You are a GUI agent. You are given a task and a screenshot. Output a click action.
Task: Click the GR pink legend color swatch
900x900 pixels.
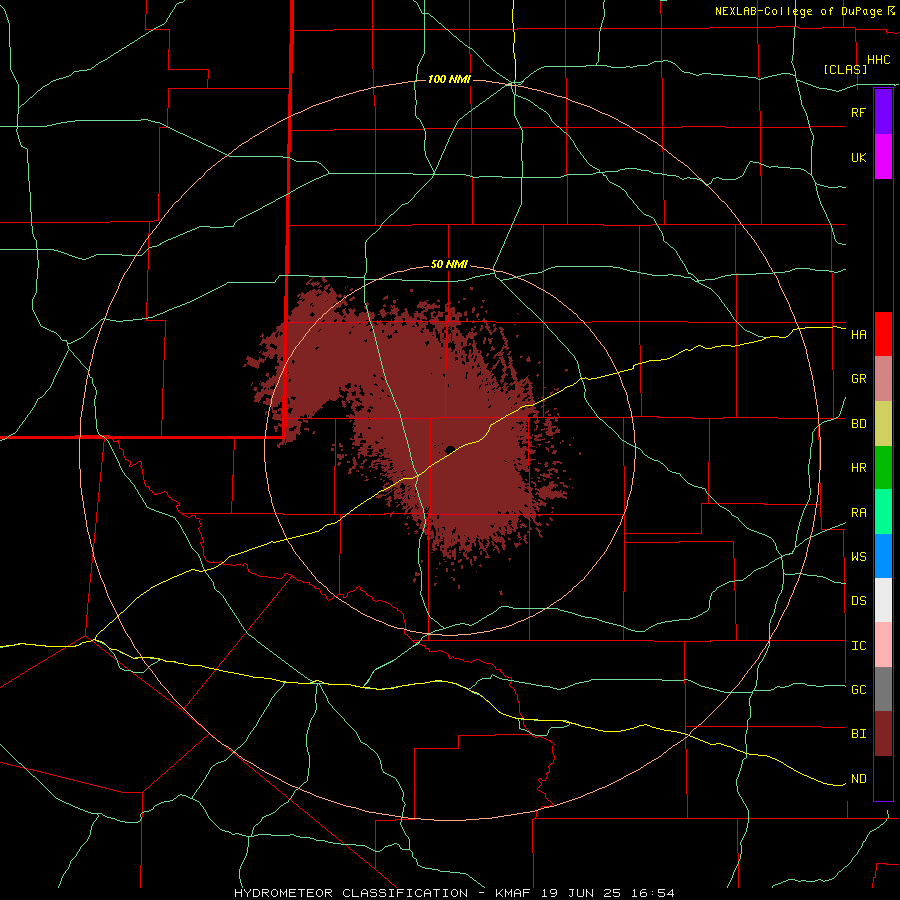(x=883, y=379)
